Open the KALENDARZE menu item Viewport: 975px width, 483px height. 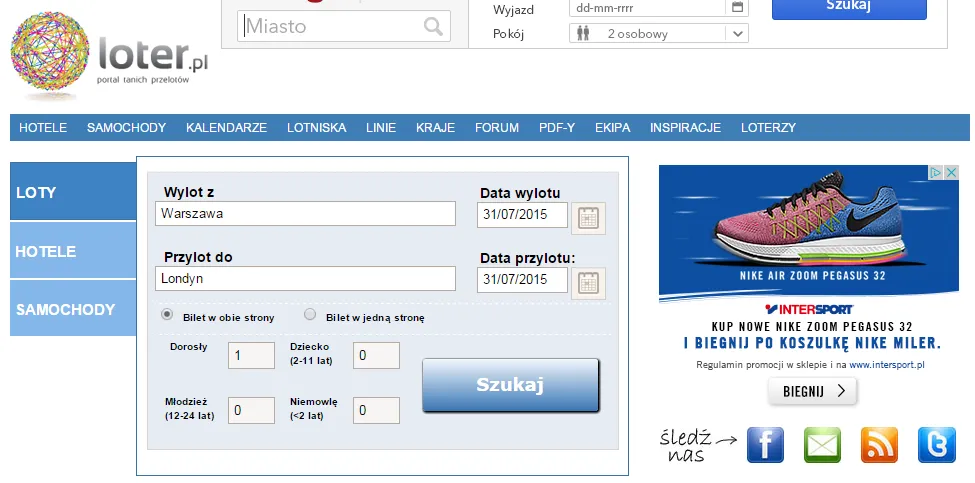coord(226,127)
